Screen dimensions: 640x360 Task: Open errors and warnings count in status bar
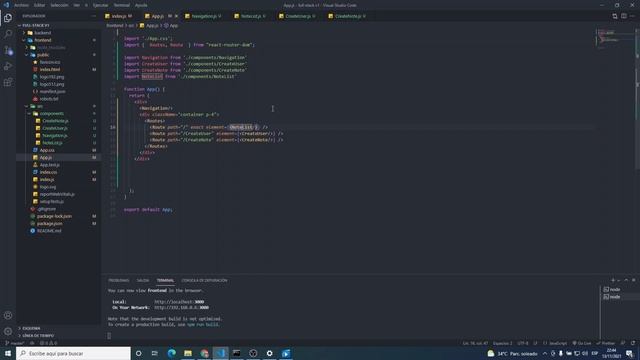(48, 343)
